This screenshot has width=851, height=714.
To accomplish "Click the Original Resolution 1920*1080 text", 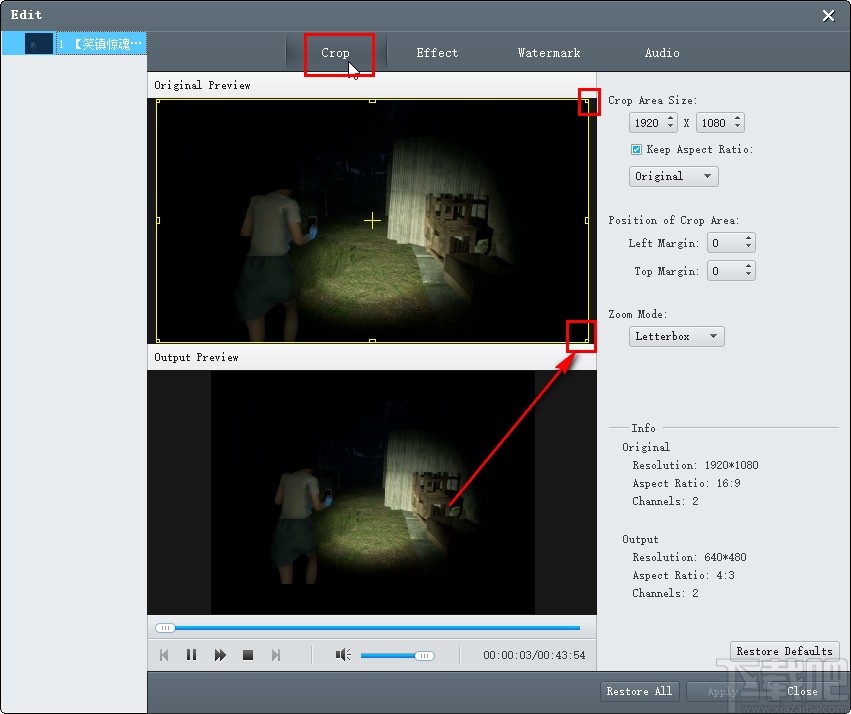I will pyautogui.click(x=695, y=465).
